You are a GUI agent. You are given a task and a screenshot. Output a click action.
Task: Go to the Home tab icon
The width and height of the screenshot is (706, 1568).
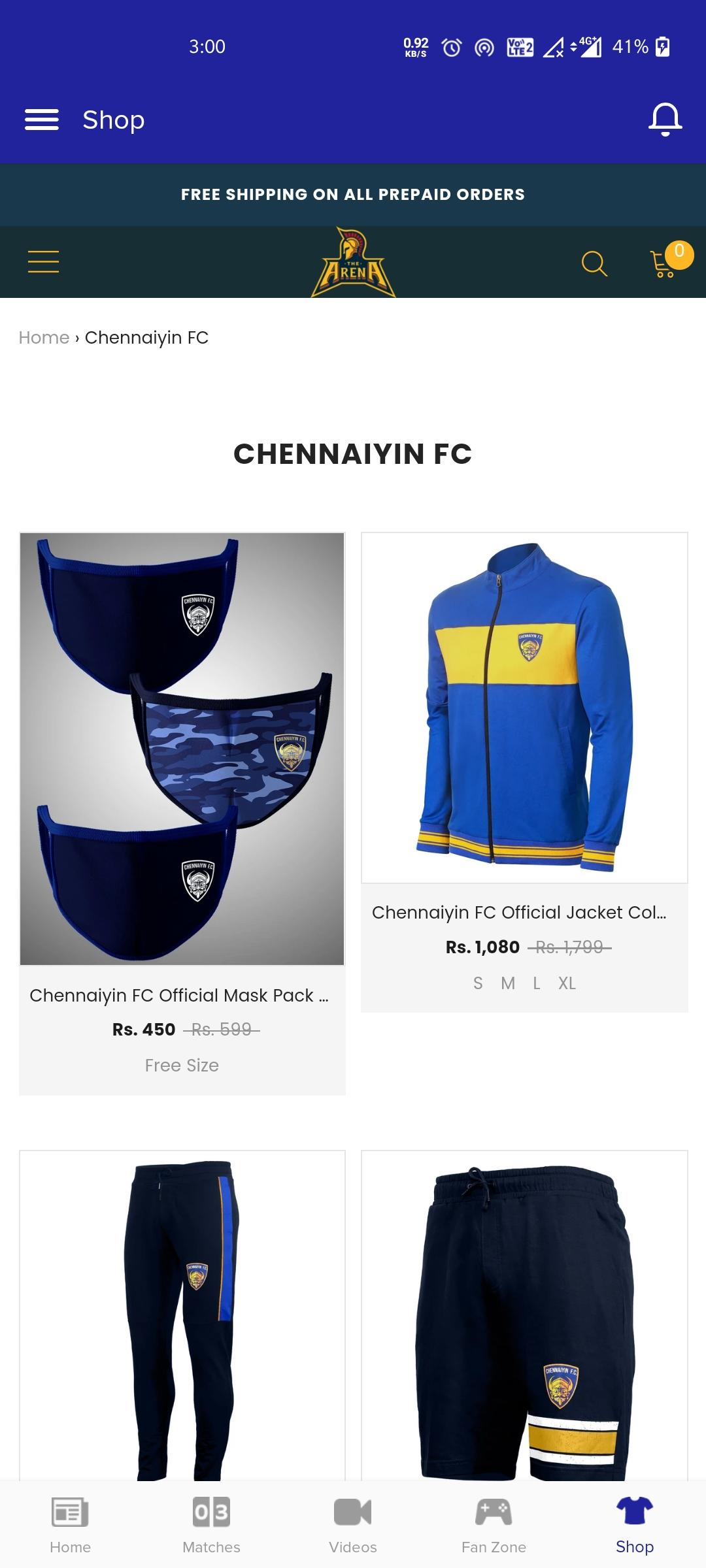70,1511
